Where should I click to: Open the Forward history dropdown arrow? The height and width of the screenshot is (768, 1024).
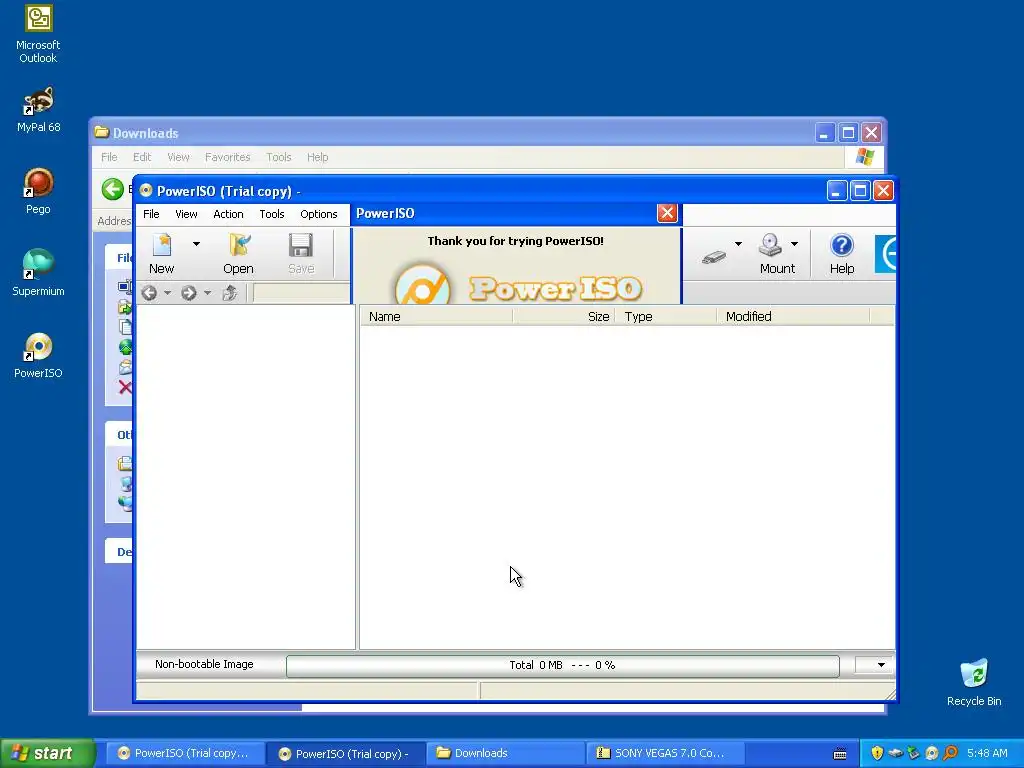(207, 293)
